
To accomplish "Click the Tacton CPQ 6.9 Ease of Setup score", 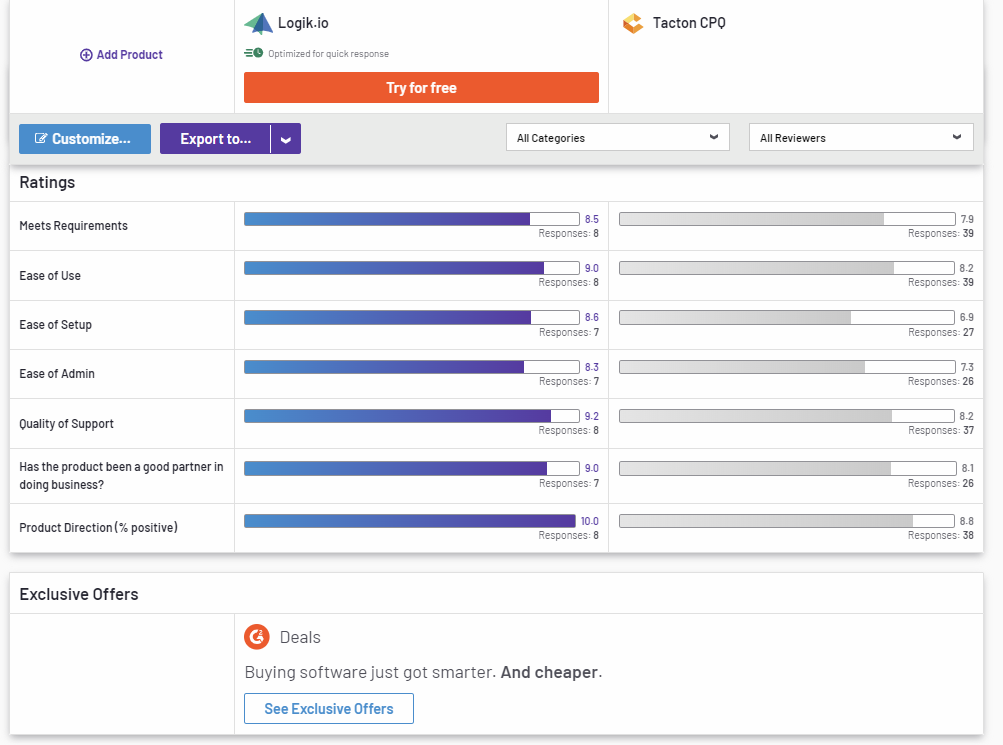I will tap(967, 317).
